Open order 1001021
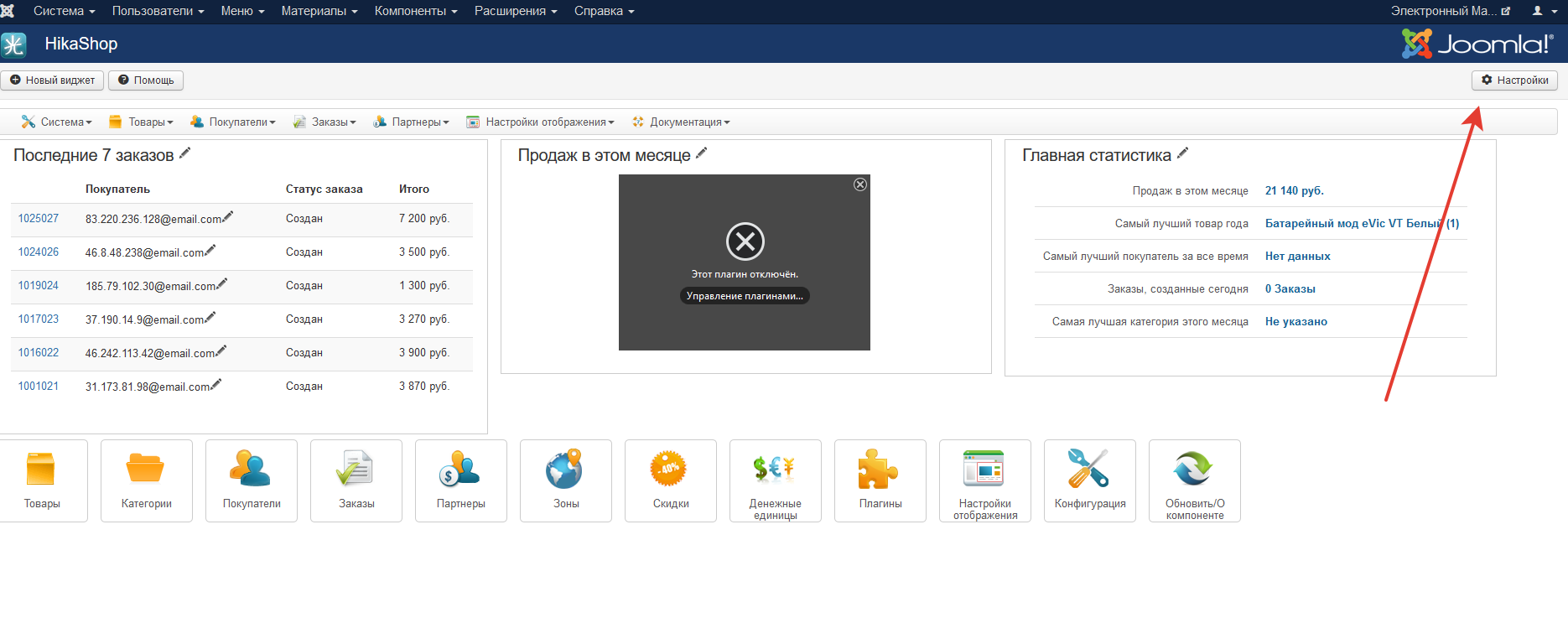Viewport: 1568px width, 623px height. pyautogui.click(x=39, y=386)
